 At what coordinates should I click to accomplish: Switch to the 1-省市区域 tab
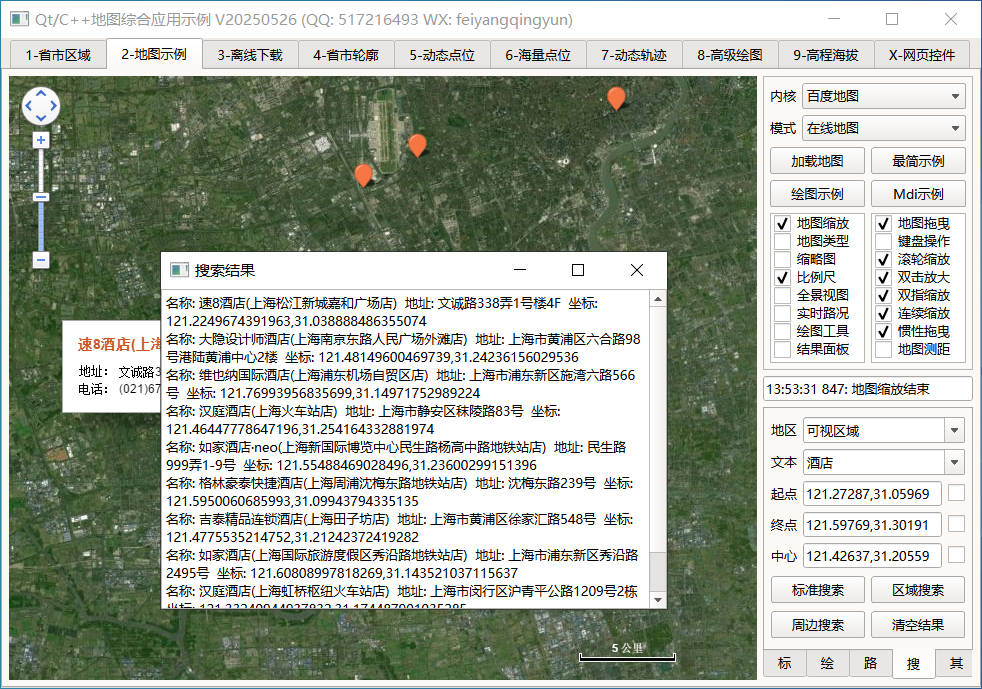58,55
